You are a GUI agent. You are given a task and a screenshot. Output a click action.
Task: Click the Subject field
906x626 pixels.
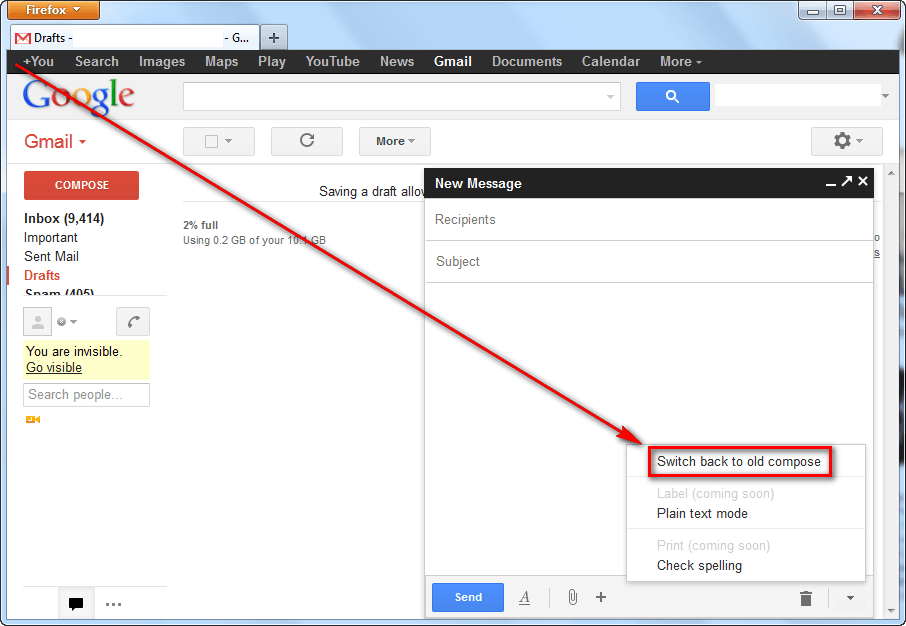pyautogui.click(x=649, y=261)
